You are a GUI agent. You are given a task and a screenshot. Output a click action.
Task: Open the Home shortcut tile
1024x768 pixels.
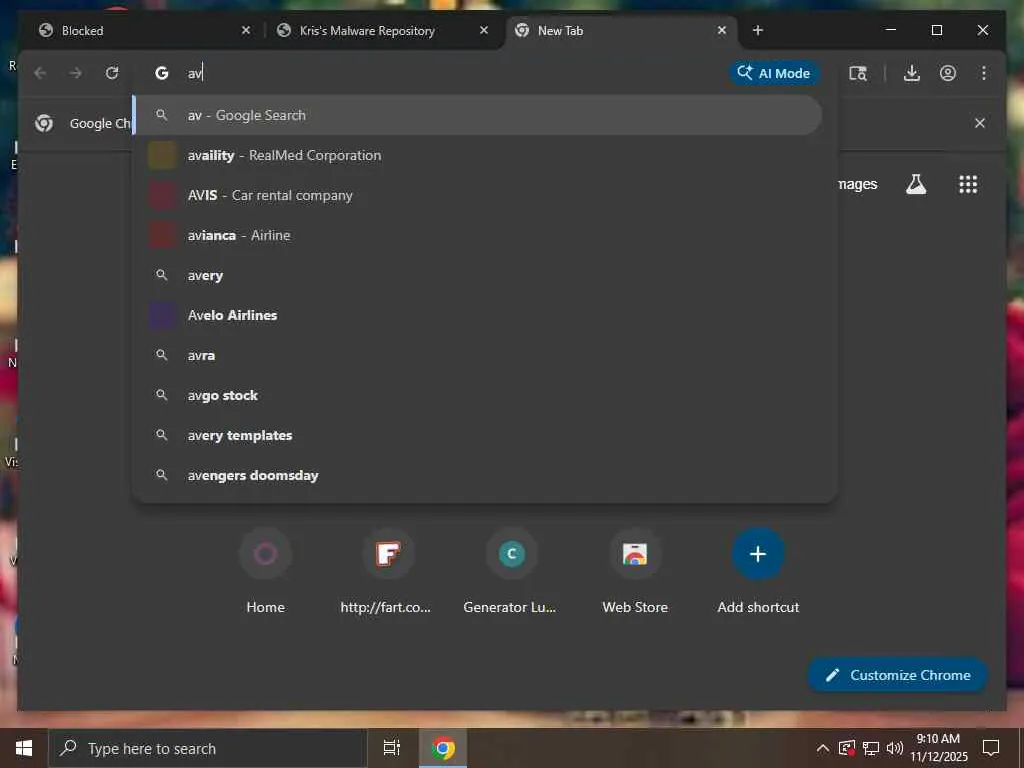[x=265, y=572]
